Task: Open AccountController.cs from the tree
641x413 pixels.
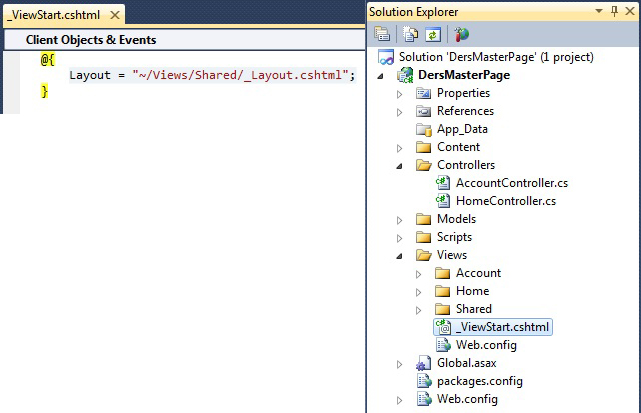Action: point(512,183)
